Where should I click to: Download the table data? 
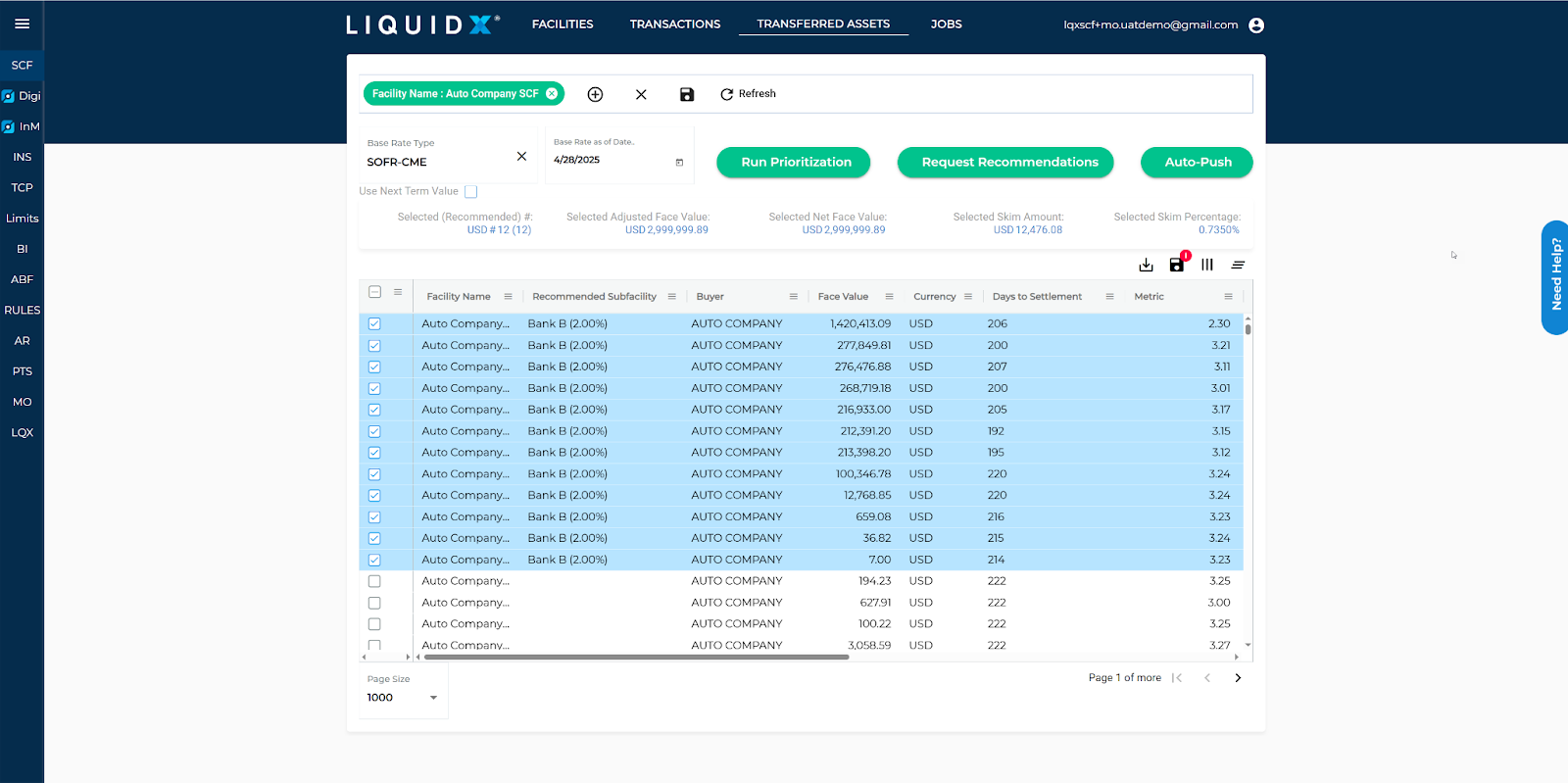1146,265
